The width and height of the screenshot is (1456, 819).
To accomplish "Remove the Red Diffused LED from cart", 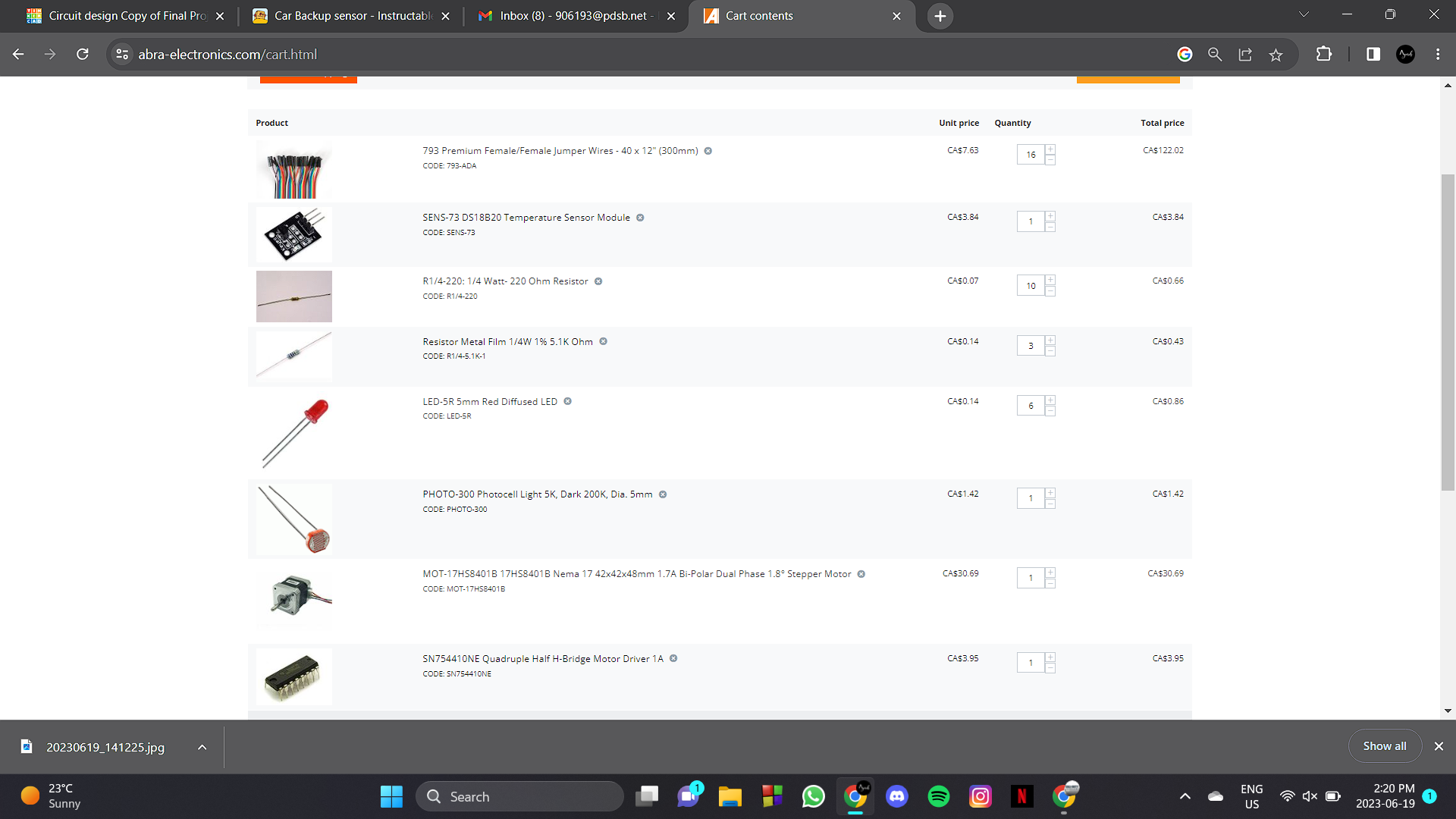I will coord(567,402).
